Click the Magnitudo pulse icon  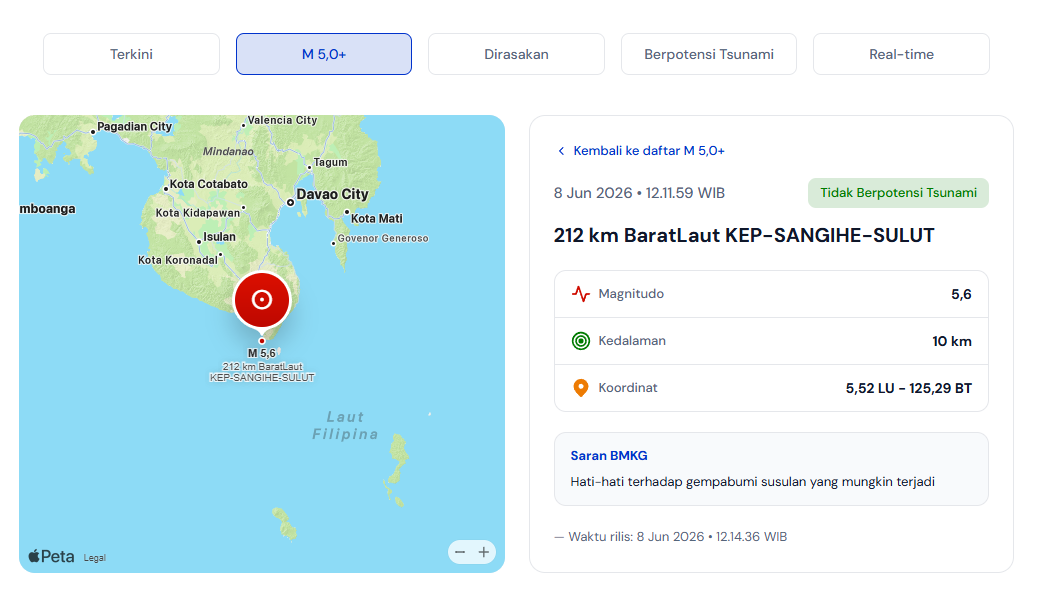[580, 294]
